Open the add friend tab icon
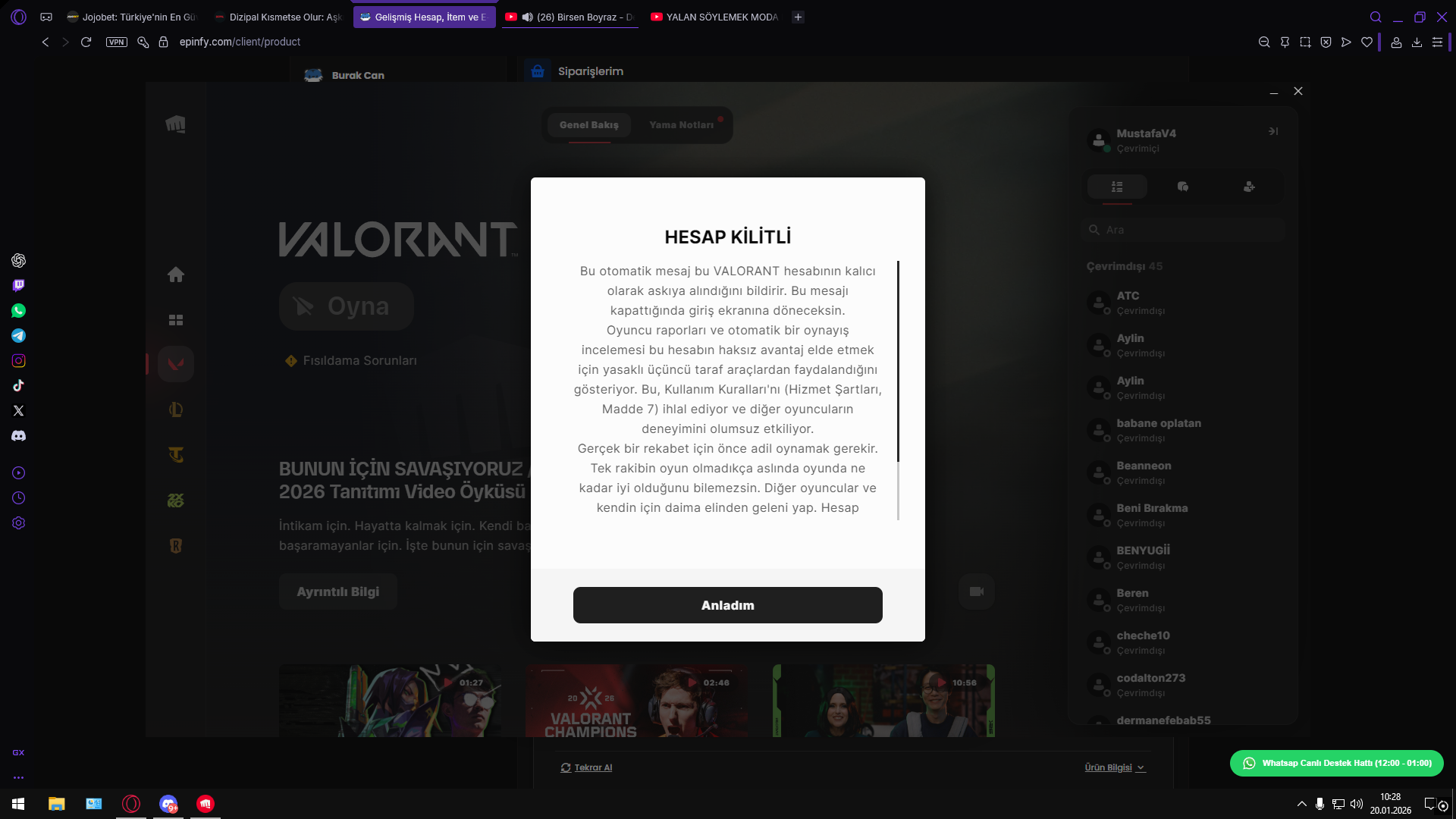The width and height of the screenshot is (1456, 819). [1249, 187]
